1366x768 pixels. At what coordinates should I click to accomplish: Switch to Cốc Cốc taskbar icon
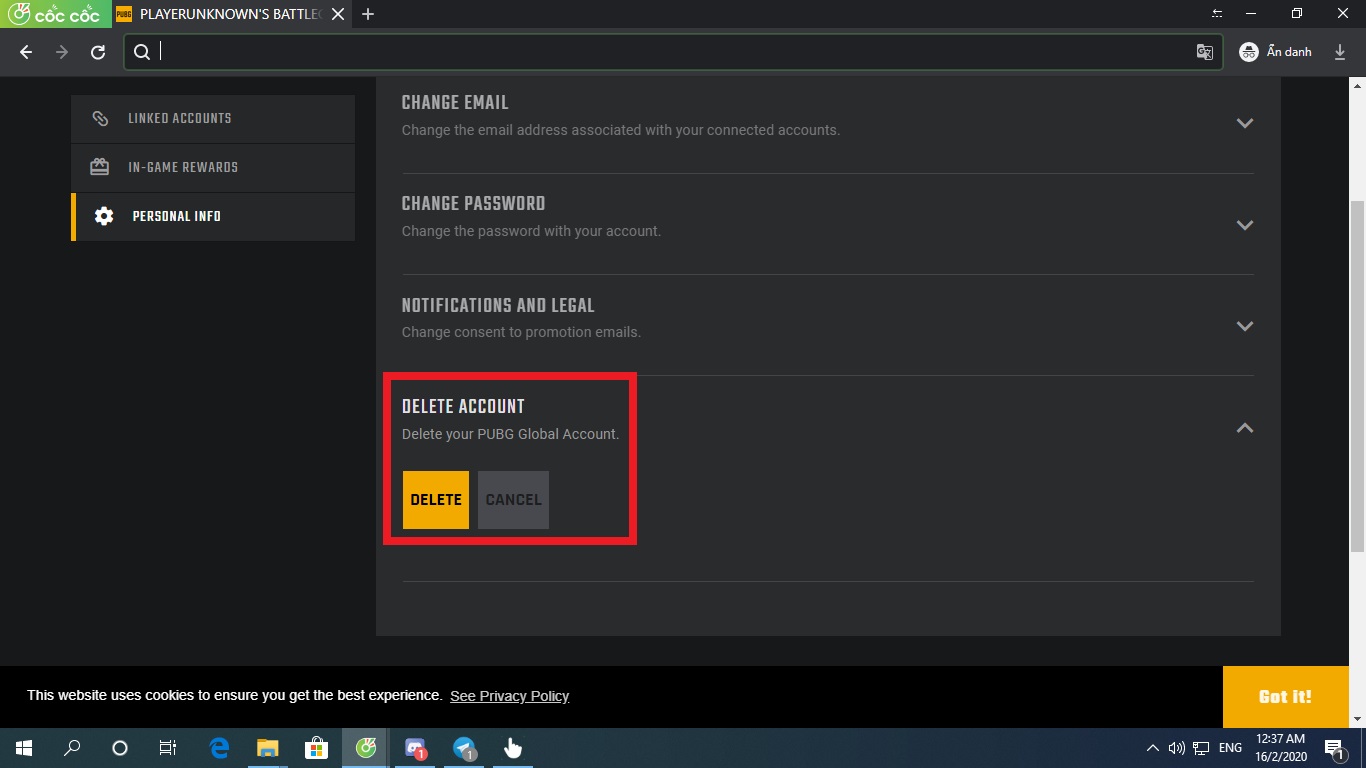pos(366,748)
